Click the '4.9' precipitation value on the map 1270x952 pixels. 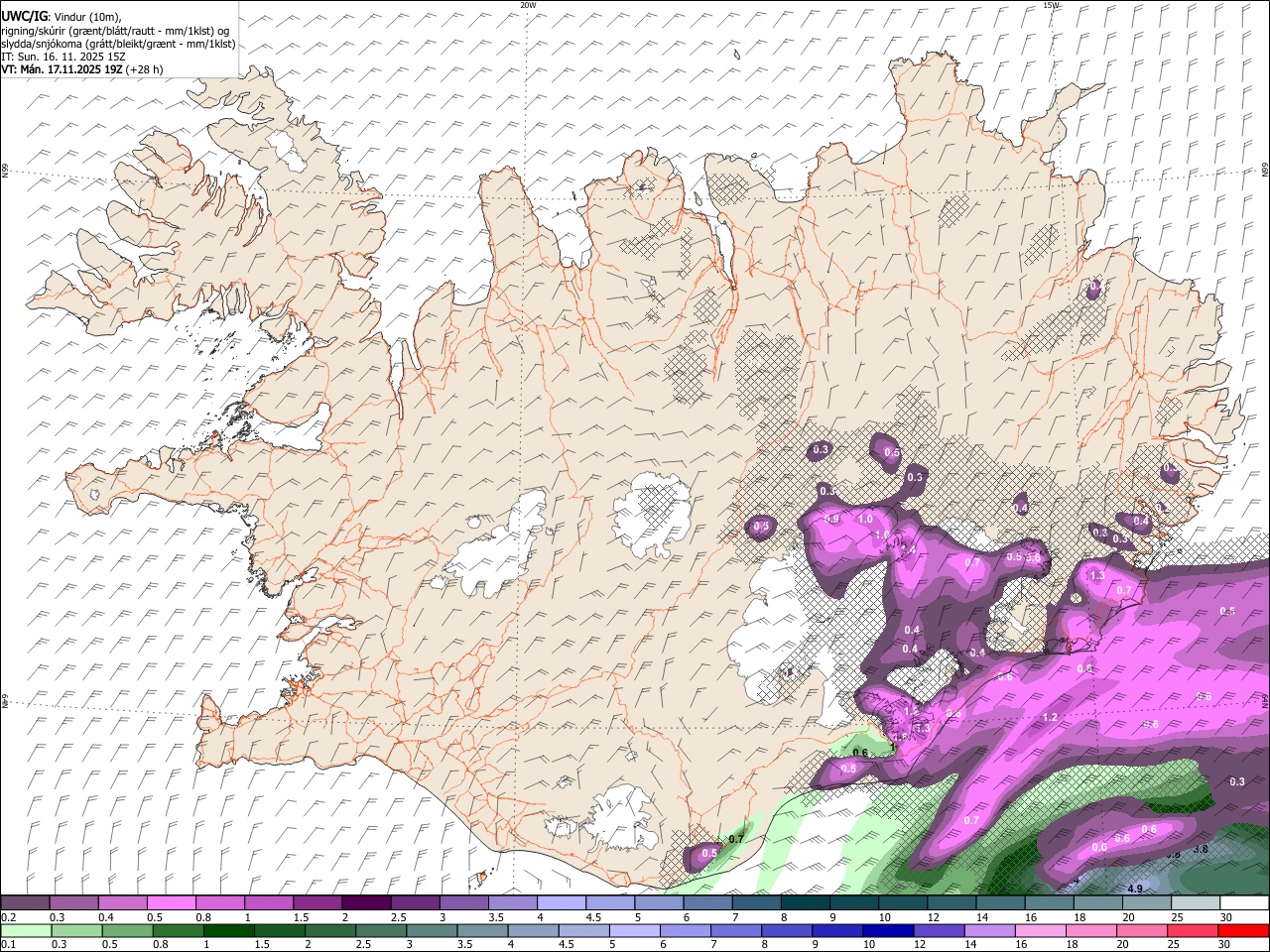1135,889
